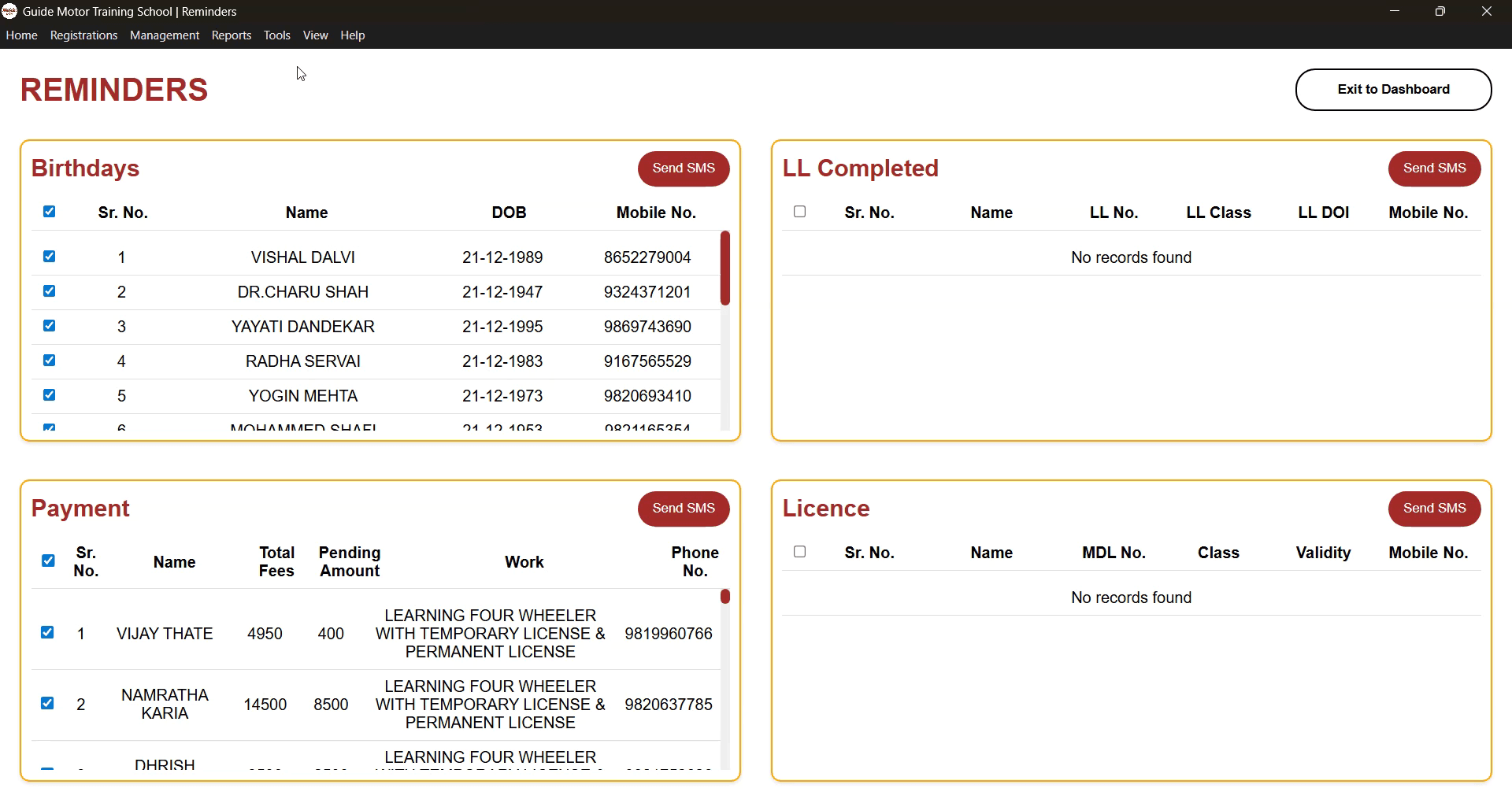Click Send SMS for Birthdays
Viewport: 1512px width, 803px height.
[x=683, y=168]
